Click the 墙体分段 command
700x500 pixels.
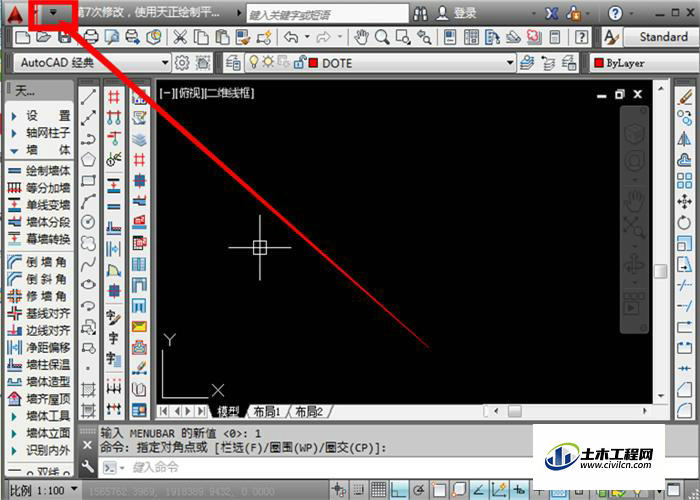40,222
